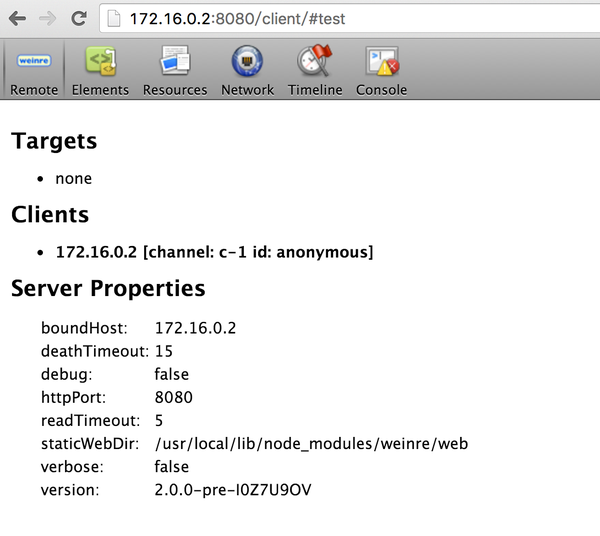The height and width of the screenshot is (536, 600).
Task: Select the anonymous client channel c-1 entry
Action: (x=214, y=252)
